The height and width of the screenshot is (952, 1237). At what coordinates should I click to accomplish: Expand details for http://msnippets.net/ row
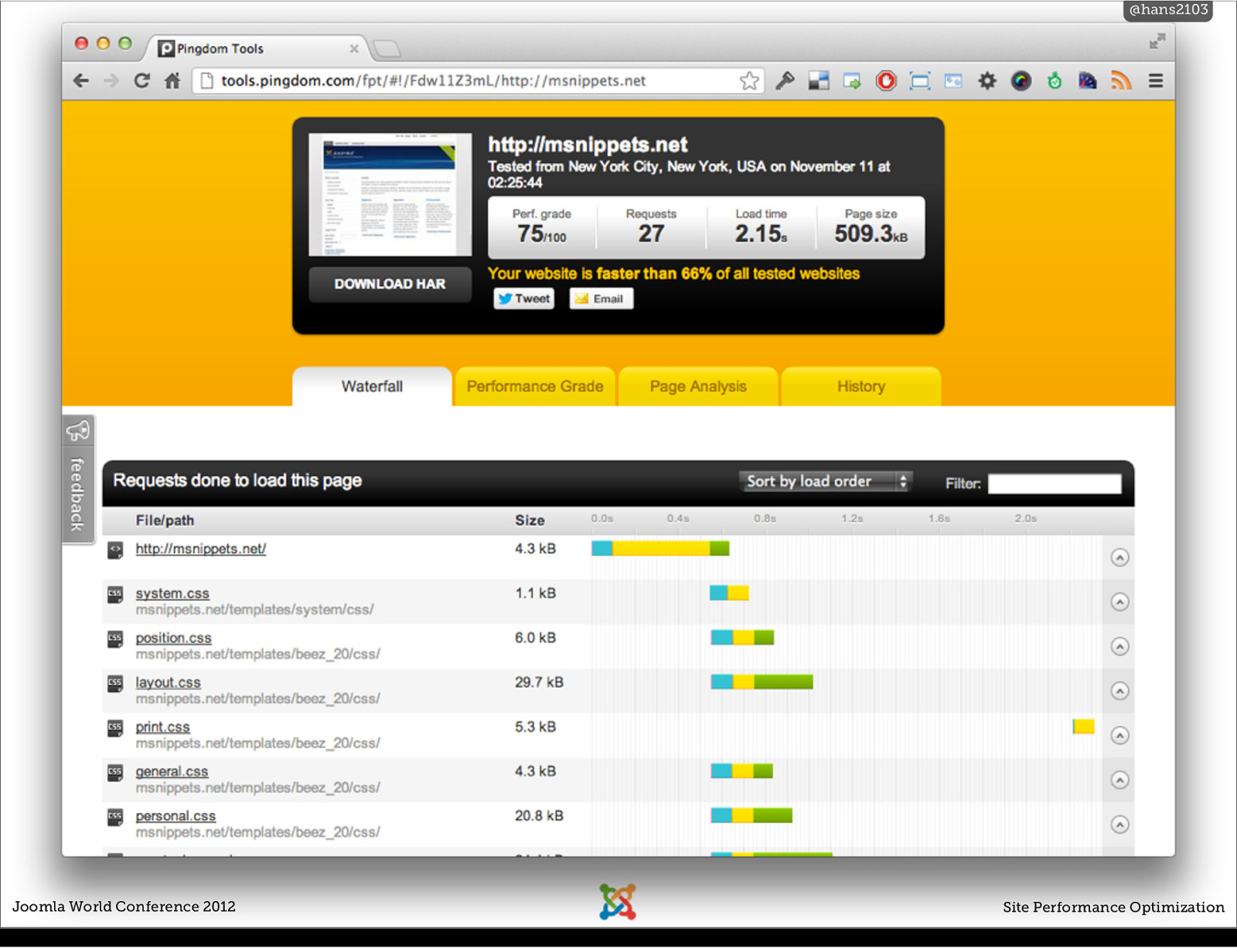[1119, 557]
